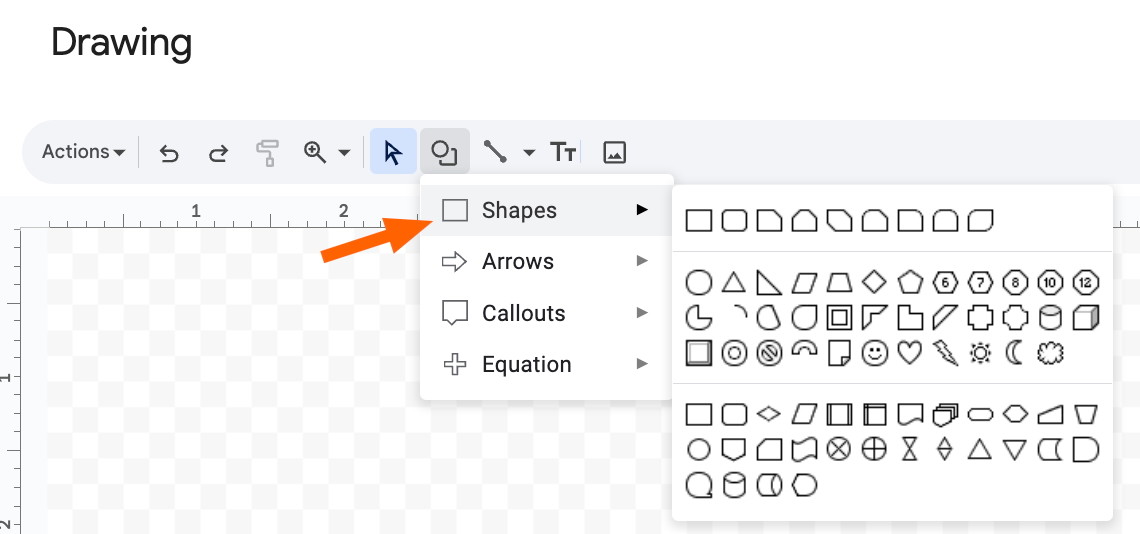The height and width of the screenshot is (534, 1140).
Task: Choose the lightning bolt shape
Action: click(x=945, y=353)
